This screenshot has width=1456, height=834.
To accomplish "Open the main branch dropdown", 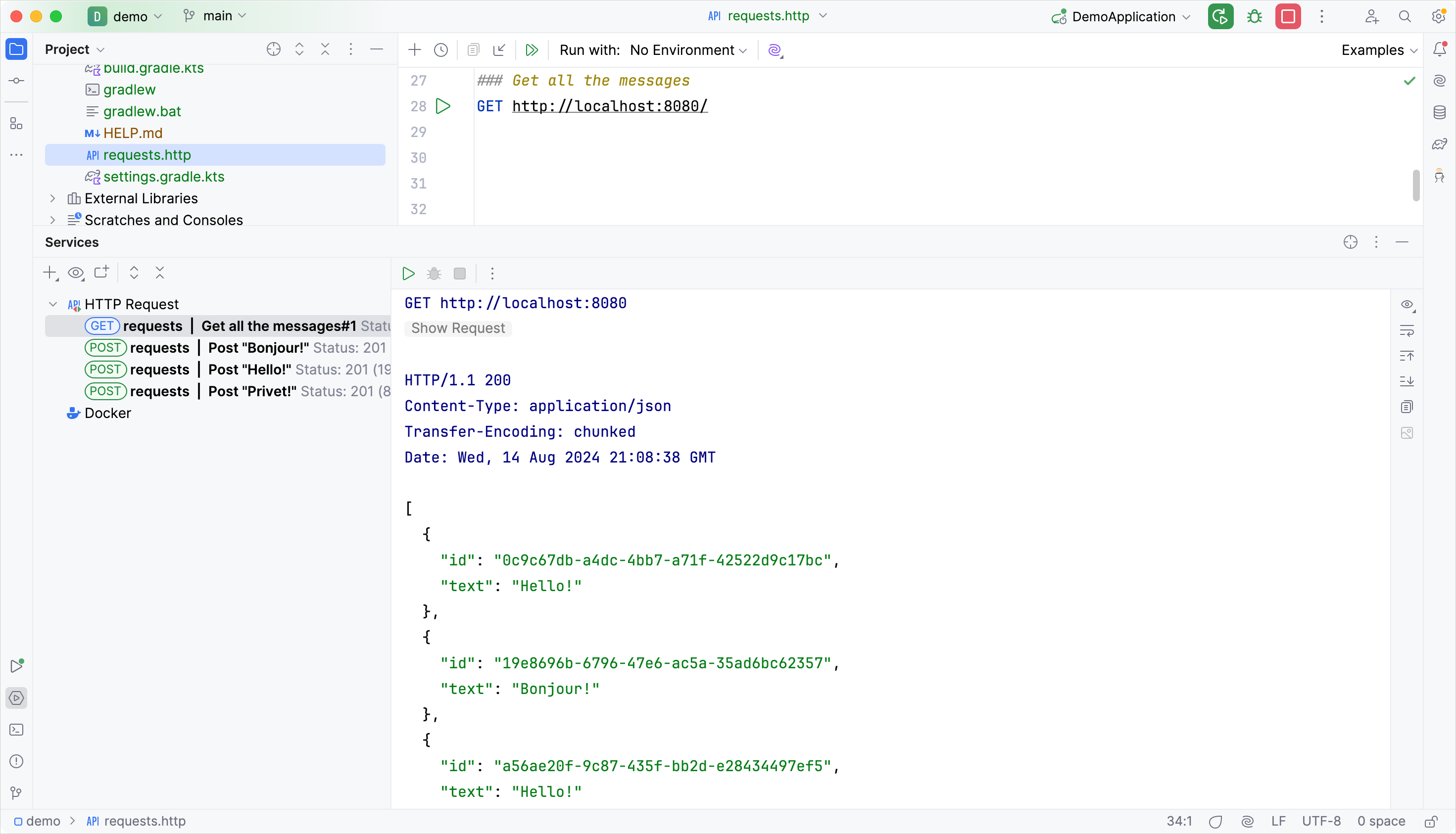I will [x=215, y=16].
